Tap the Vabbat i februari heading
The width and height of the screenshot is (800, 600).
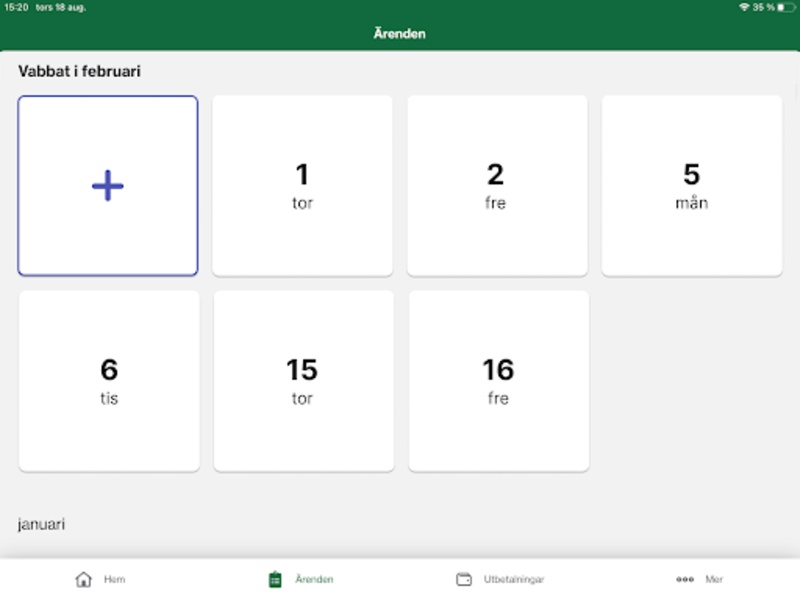coord(79,71)
